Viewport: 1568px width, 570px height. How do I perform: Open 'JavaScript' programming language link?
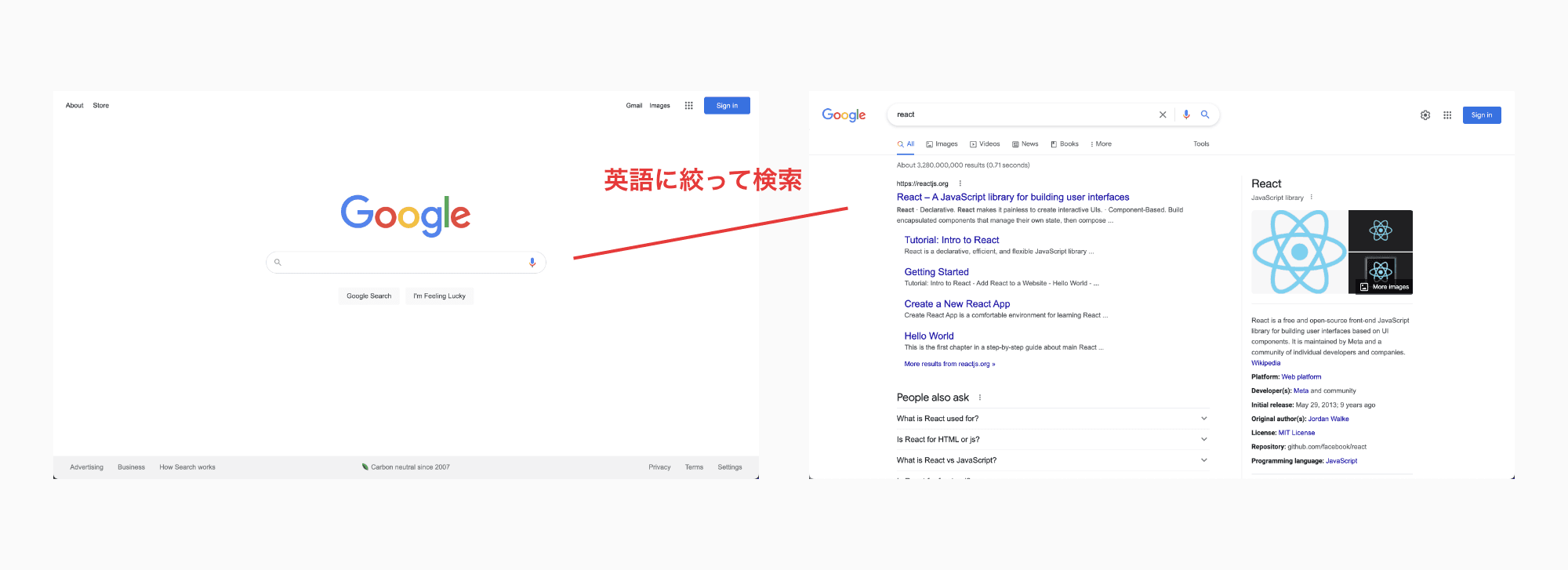1341,461
